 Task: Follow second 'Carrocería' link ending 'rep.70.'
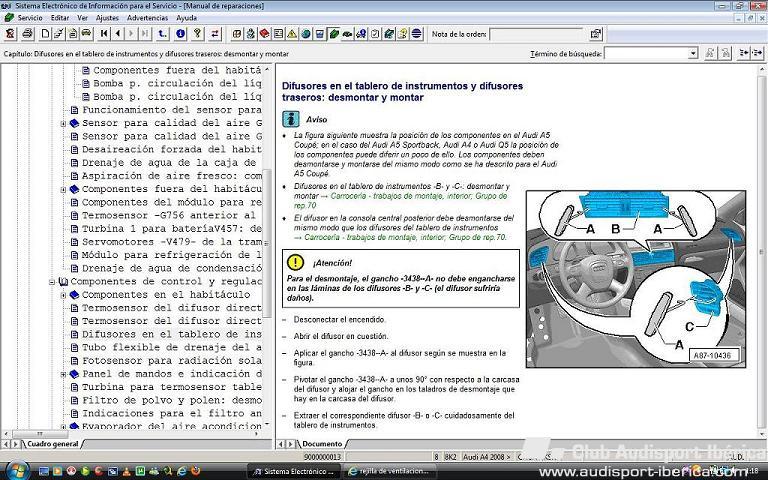point(405,237)
